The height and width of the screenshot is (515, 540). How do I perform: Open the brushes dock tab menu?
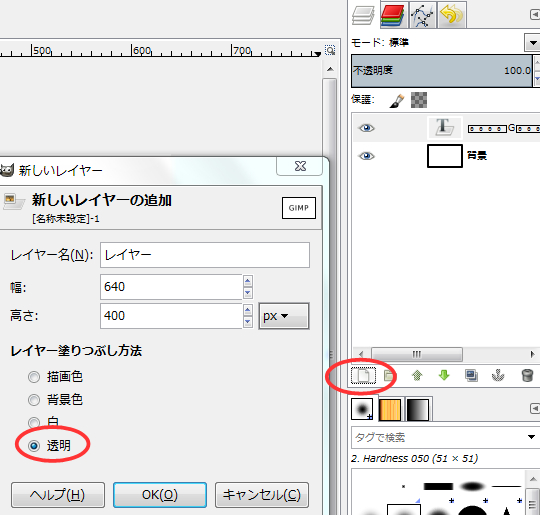[534, 409]
